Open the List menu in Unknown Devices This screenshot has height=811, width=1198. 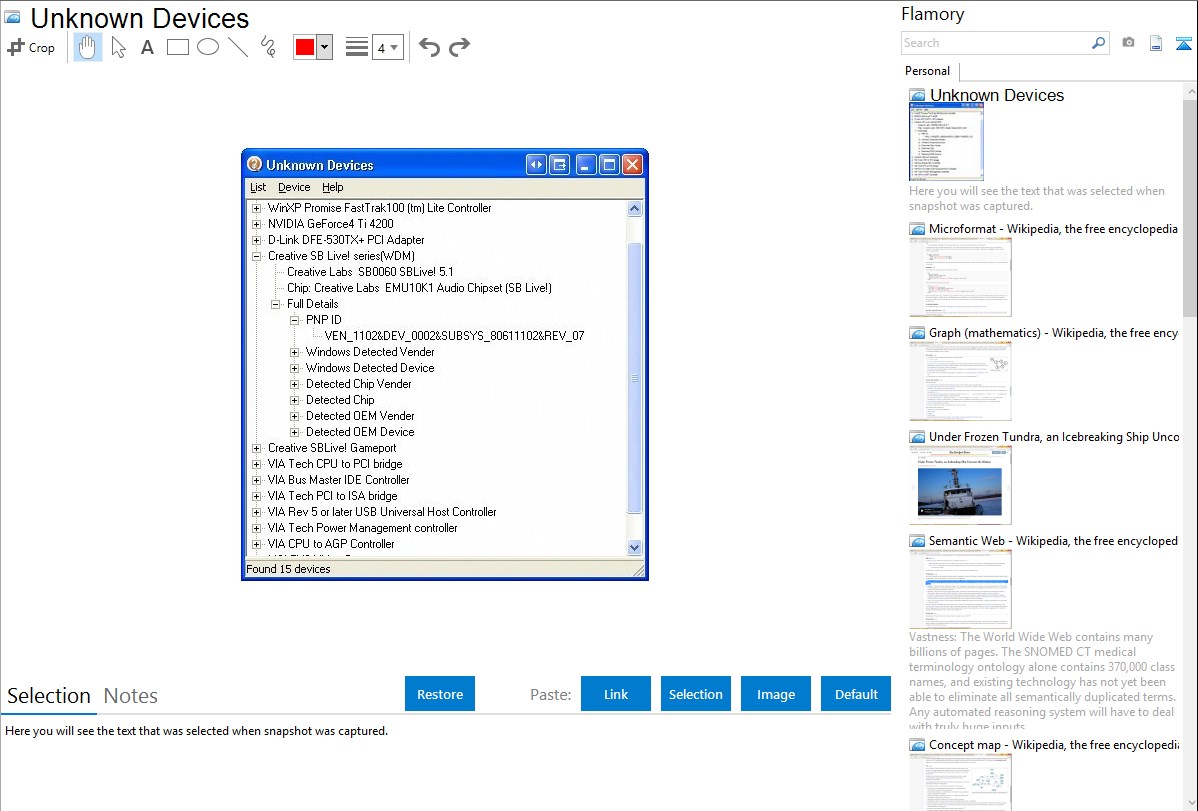(258, 187)
